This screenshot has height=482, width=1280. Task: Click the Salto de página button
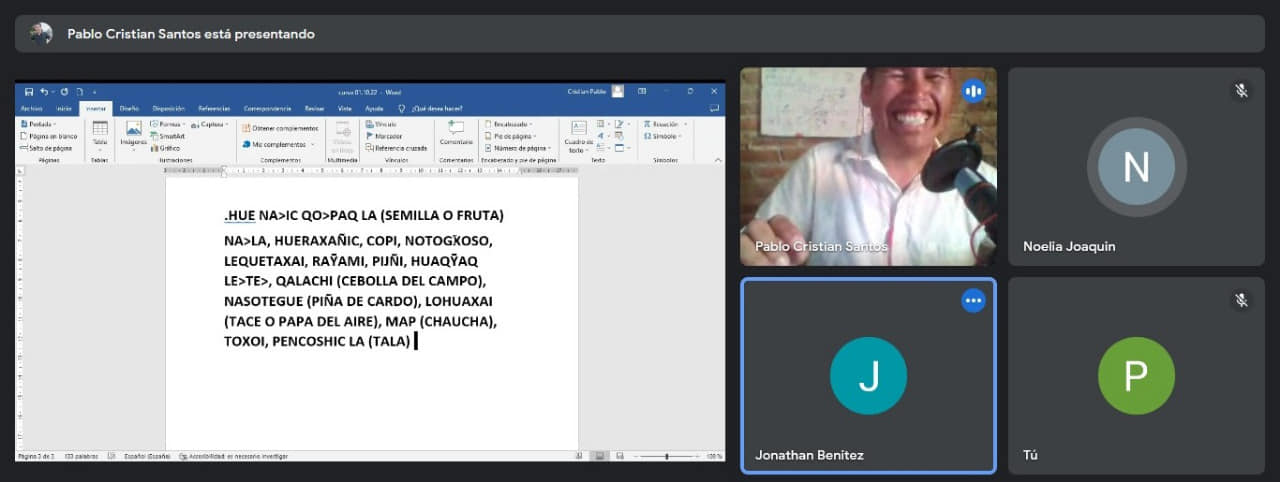point(46,147)
